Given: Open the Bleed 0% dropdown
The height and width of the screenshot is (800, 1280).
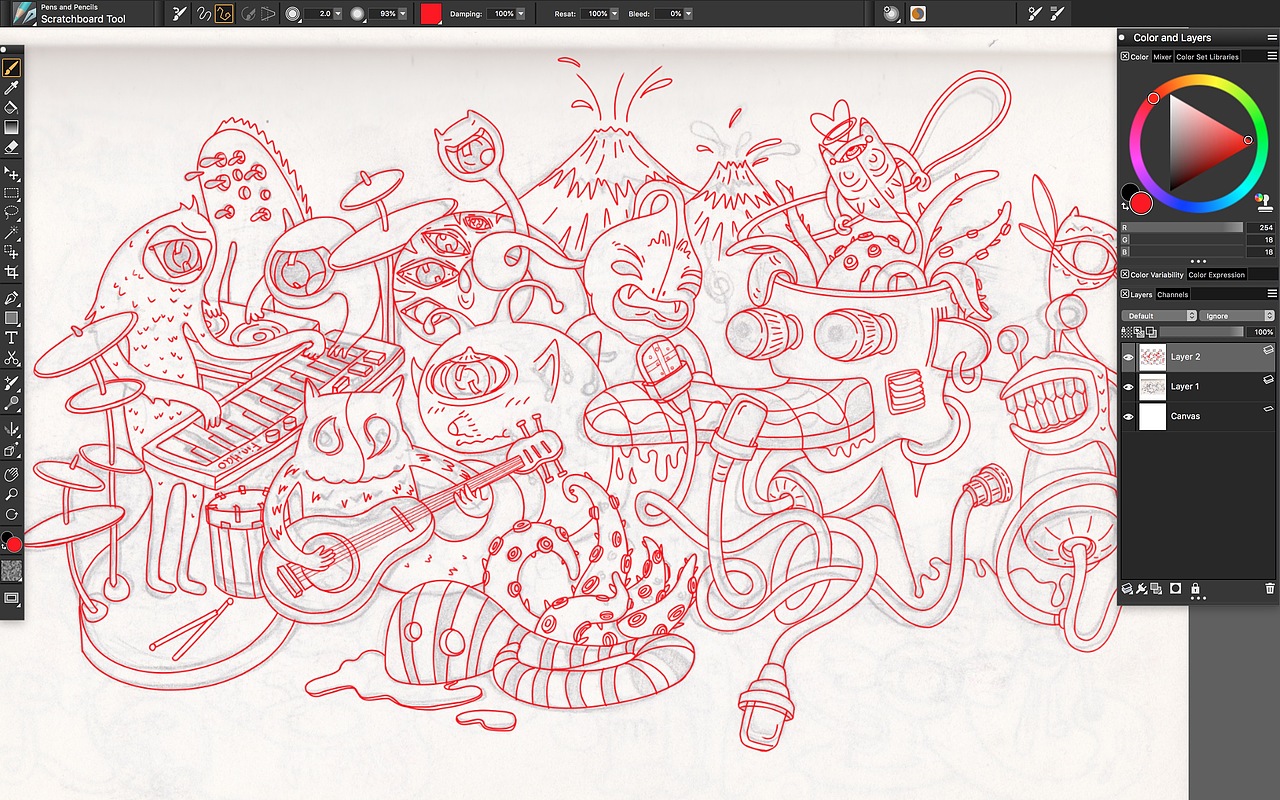Looking at the screenshot, I should coord(688,14).
